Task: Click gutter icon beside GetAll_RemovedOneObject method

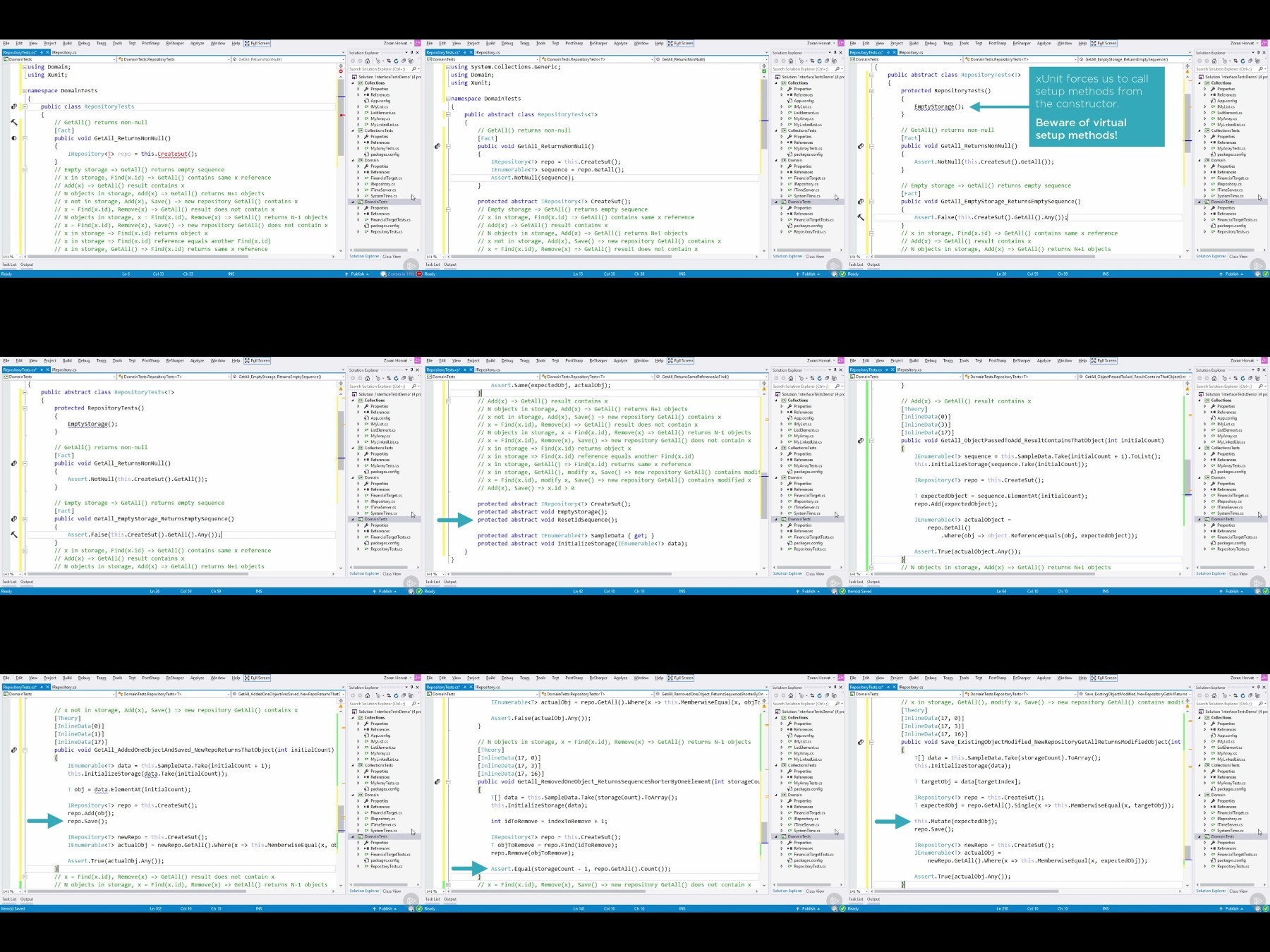Action: point(437,781)
